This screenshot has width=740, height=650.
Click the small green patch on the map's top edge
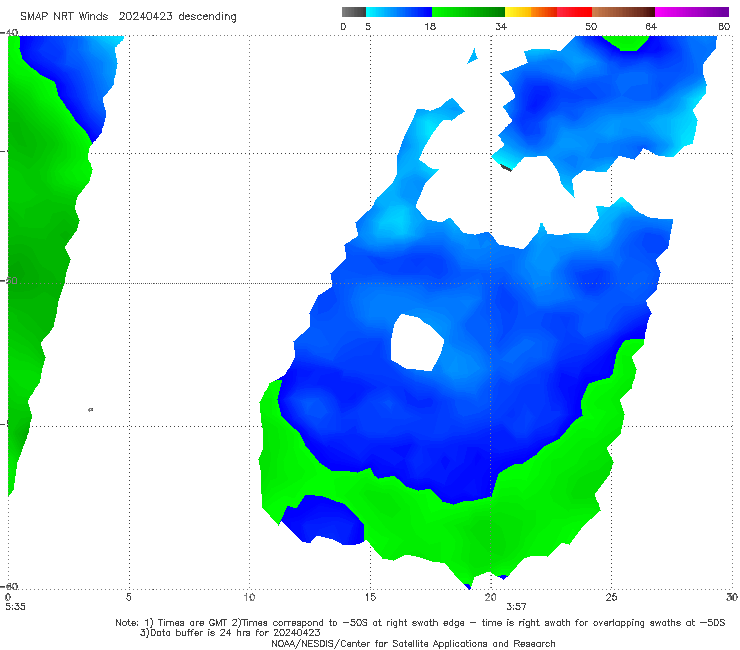coord(626,42)
